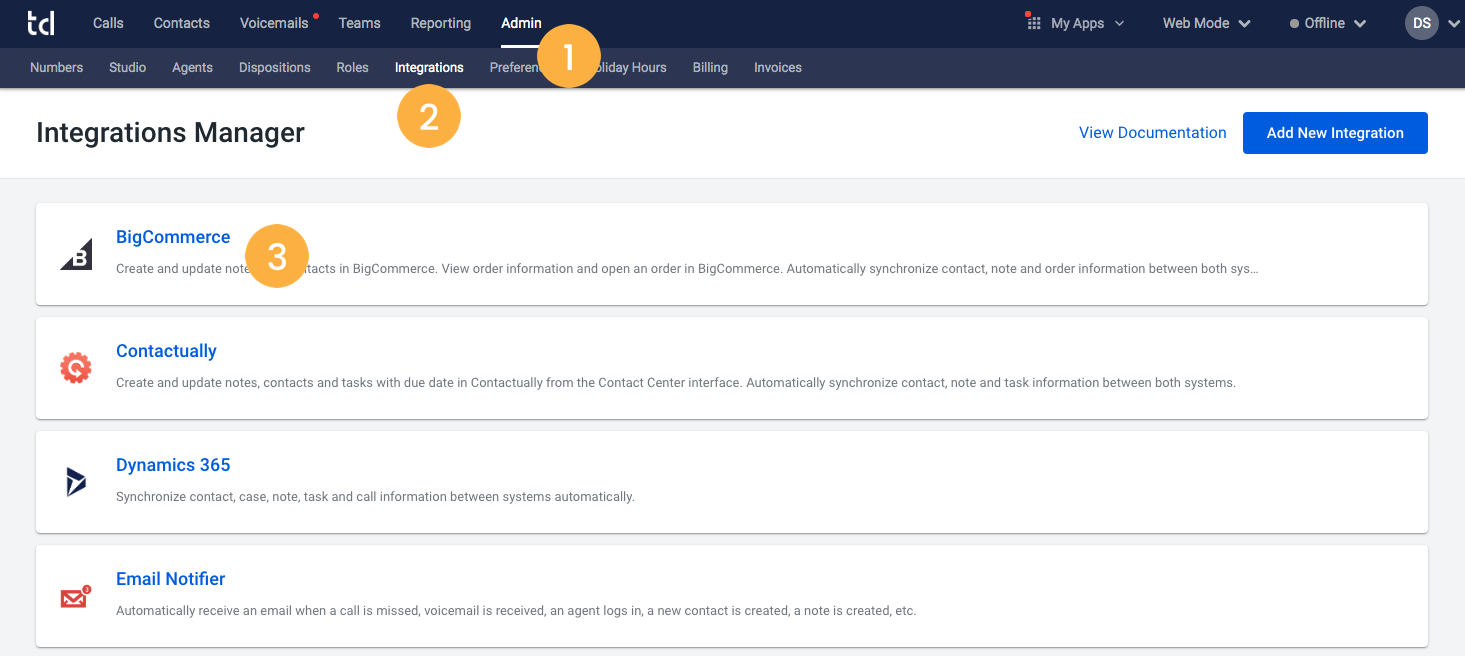Viewport: 1465px width, 656px height.
Task: Open the Email Notifier integration link
Action: pos(170,579)
